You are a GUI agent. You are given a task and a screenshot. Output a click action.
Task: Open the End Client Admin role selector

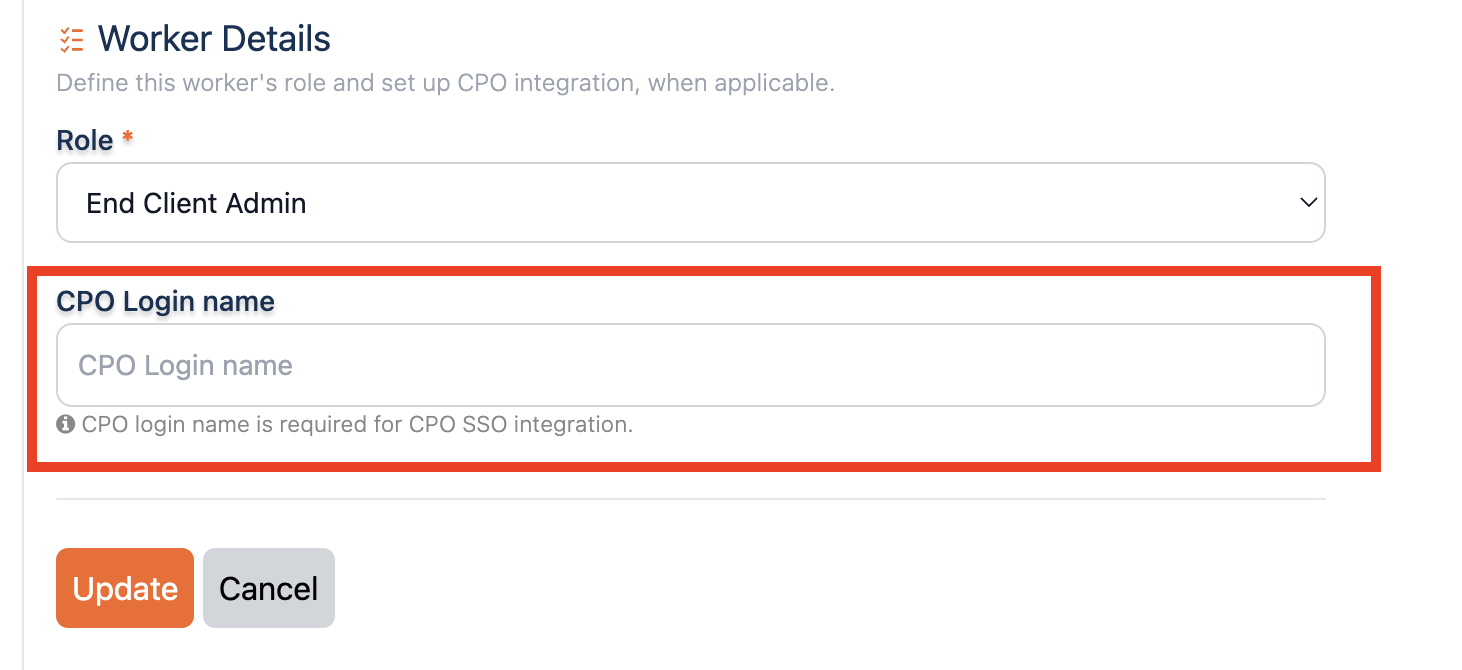click(x=691, y=203)
